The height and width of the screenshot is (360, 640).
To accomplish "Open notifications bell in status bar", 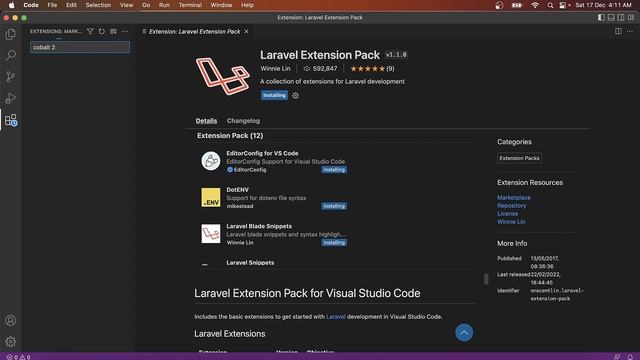I will click(x=630, y=357).
